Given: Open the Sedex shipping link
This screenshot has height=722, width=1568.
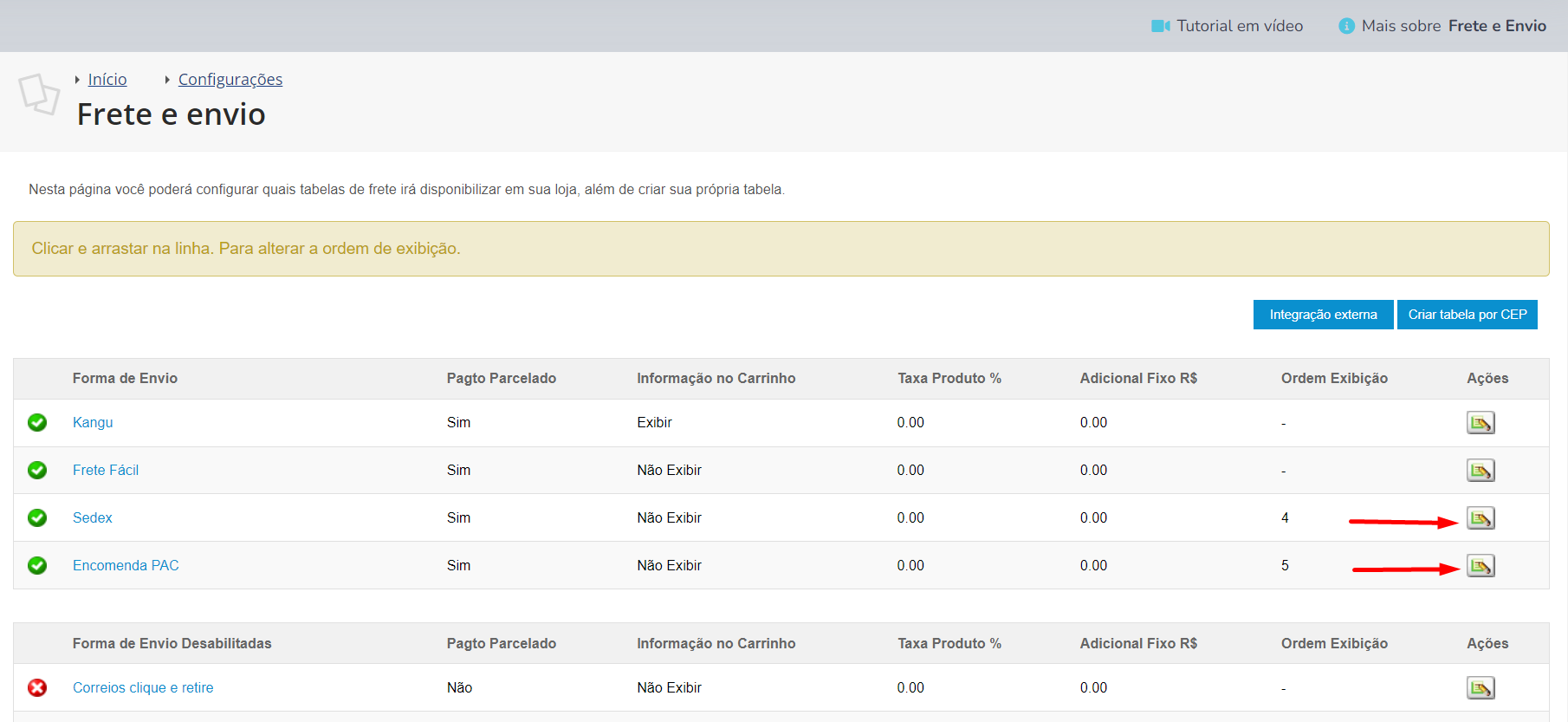Looking at the screenshot, I should (x=93, y=517).
